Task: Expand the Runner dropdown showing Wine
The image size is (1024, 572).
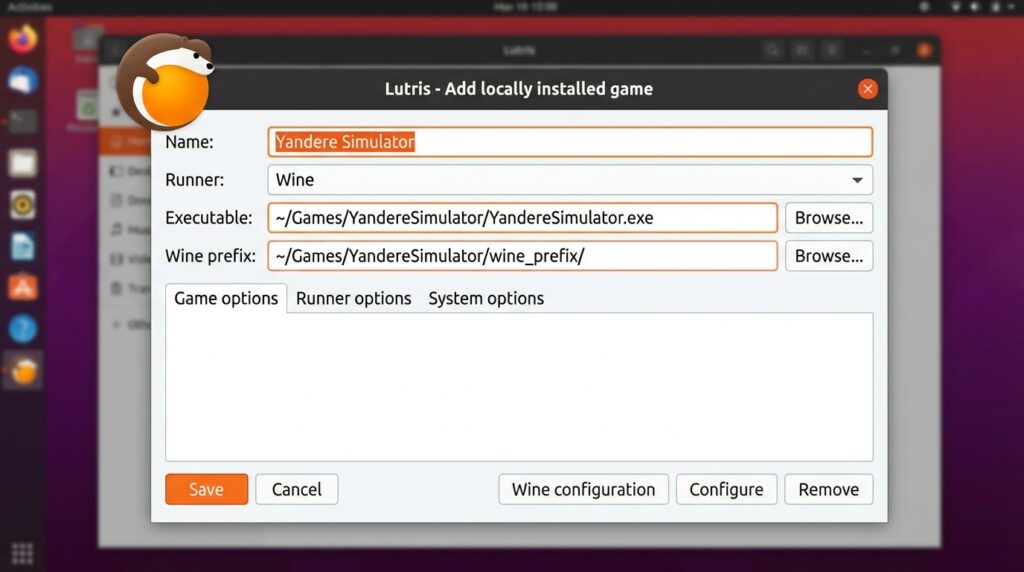Action: [x=570, y=180]
